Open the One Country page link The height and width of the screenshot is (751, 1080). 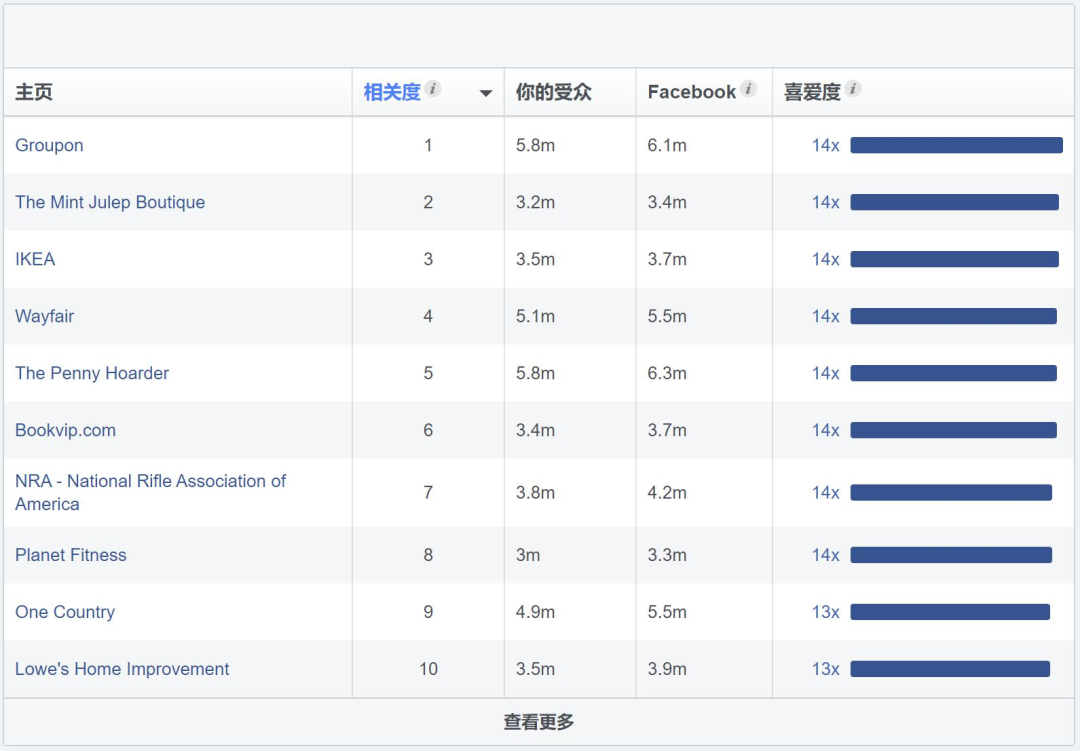65,612
